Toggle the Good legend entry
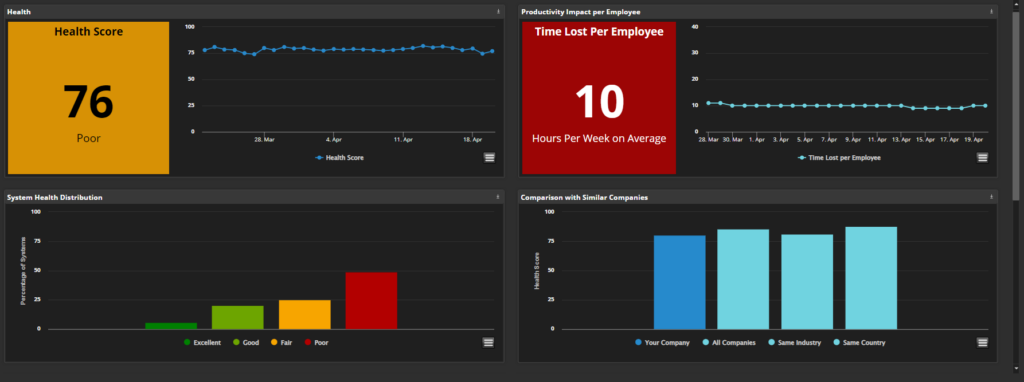Screen dimensions: 1024x382 (x=246, y=342)
